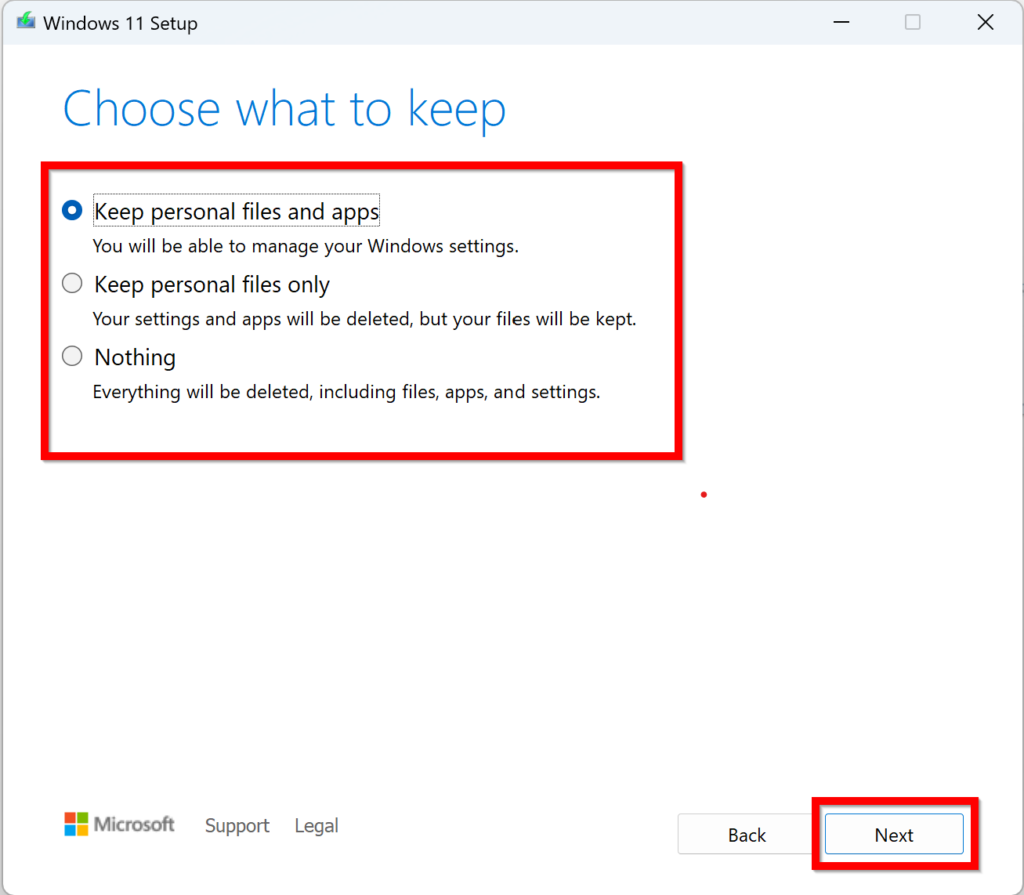Minimize the Windows 11 Setup window

point(839,23)
